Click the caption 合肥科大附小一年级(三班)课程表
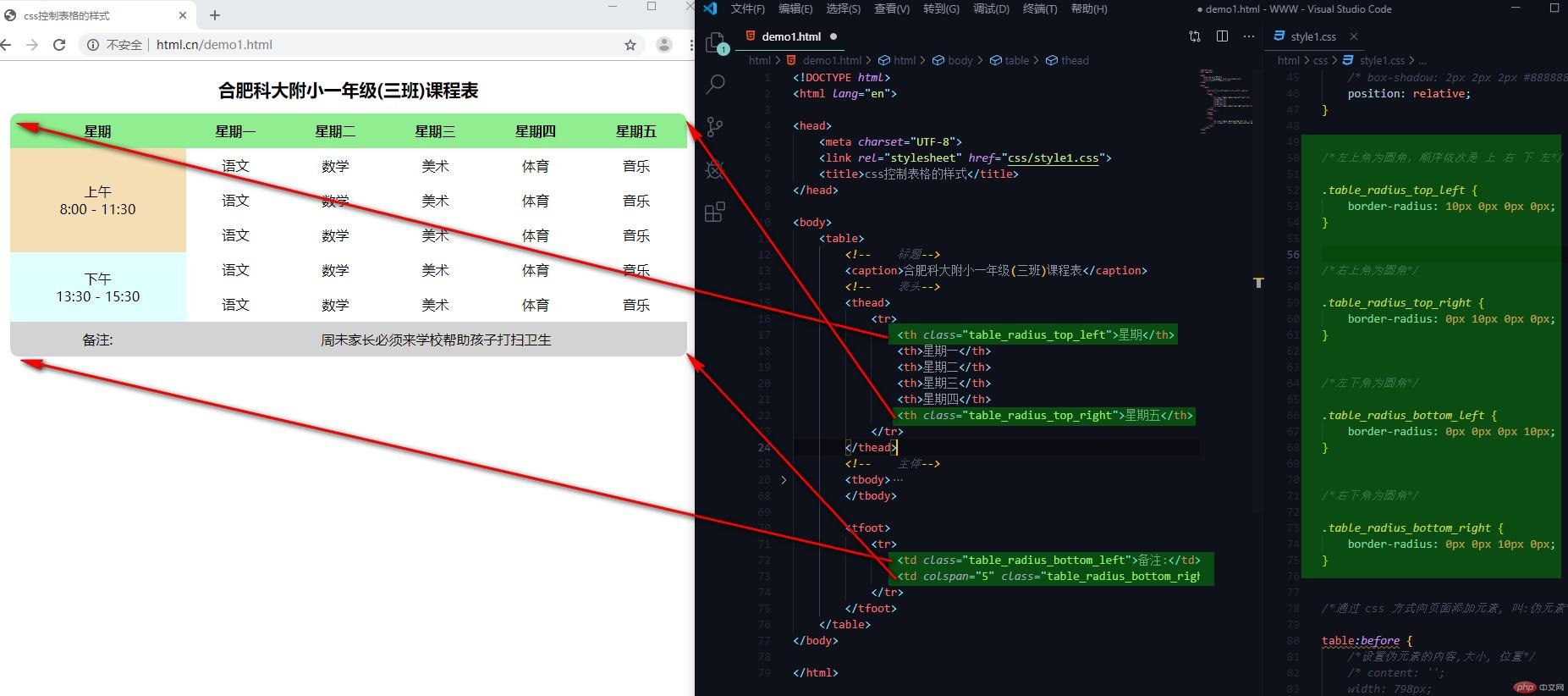1568x696 pixels. click(x=348, y=91)
